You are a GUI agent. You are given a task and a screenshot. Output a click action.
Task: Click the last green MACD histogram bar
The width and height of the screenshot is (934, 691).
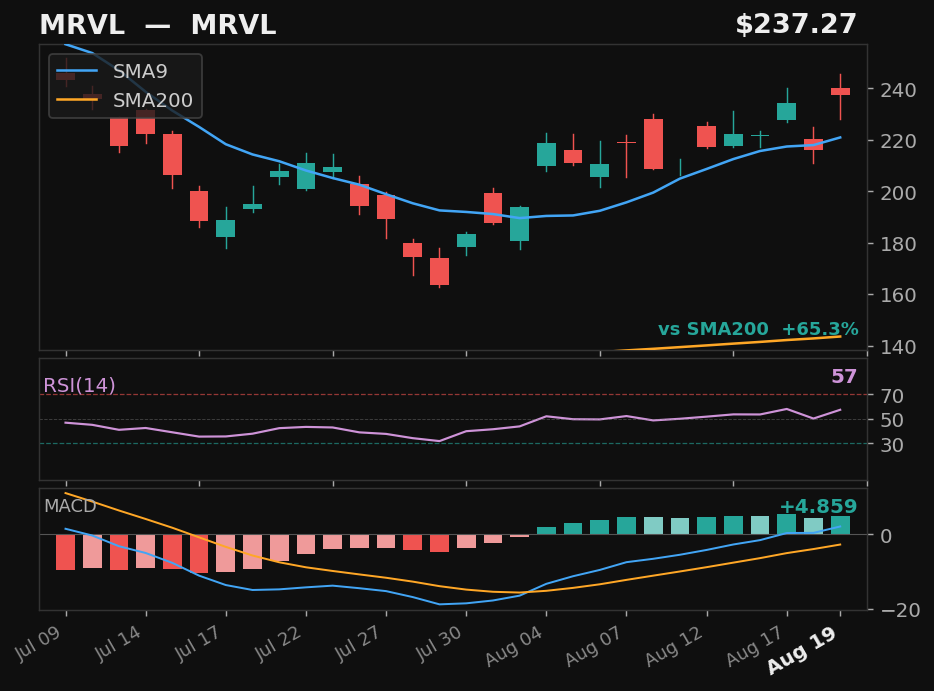[840, 525]
